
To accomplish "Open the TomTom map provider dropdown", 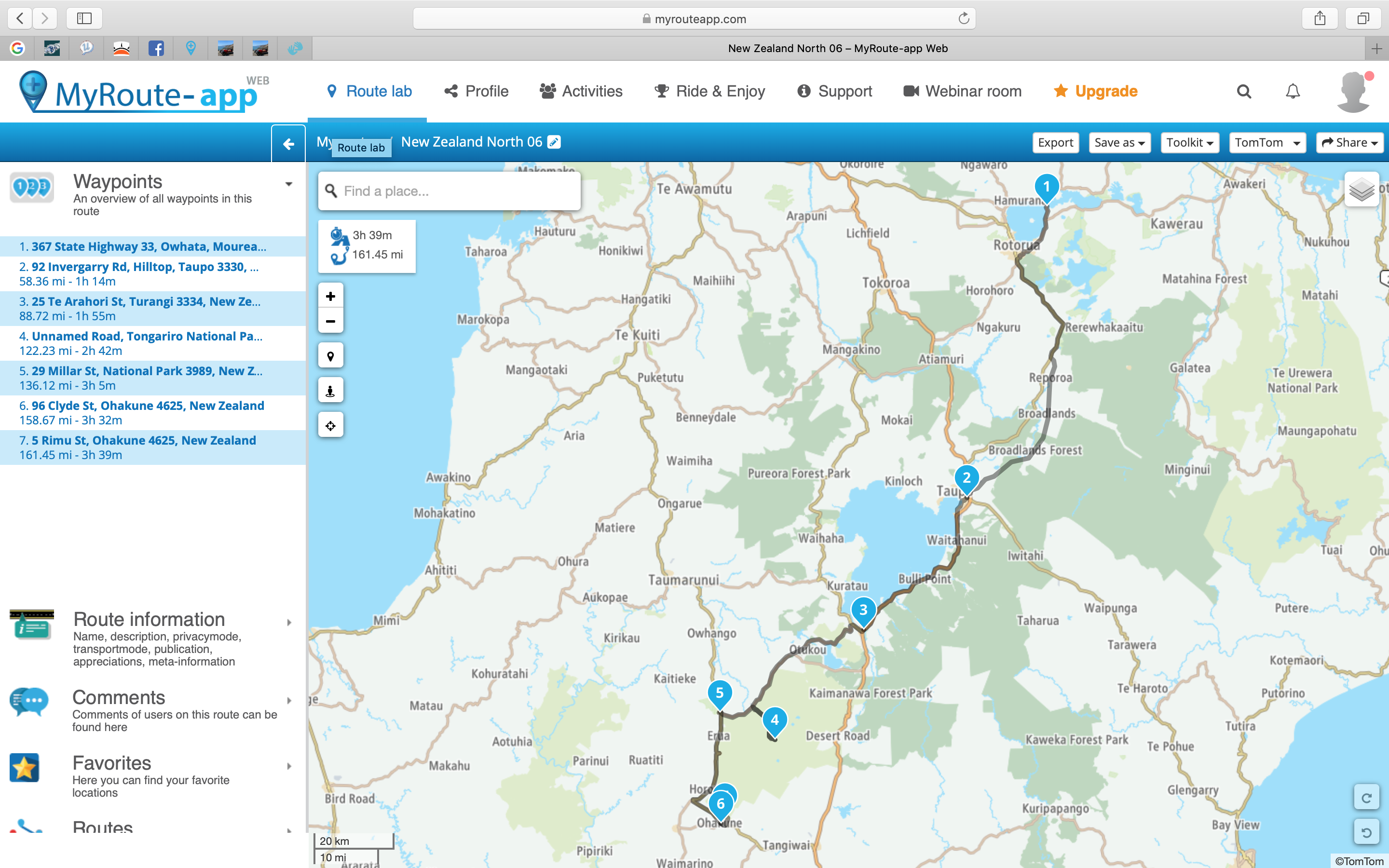I will coord(1267,142).
